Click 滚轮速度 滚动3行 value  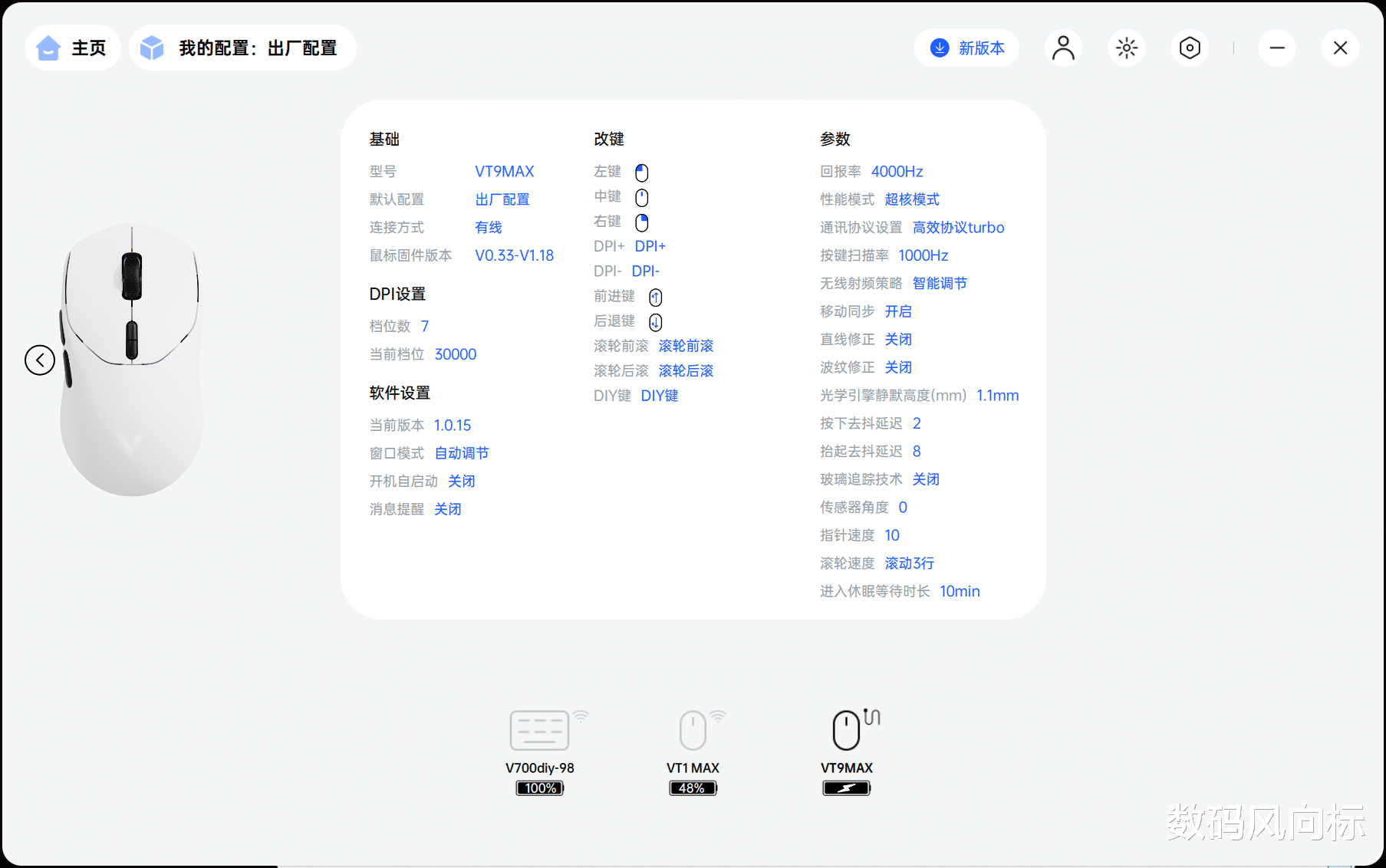[x=910, y=564]
